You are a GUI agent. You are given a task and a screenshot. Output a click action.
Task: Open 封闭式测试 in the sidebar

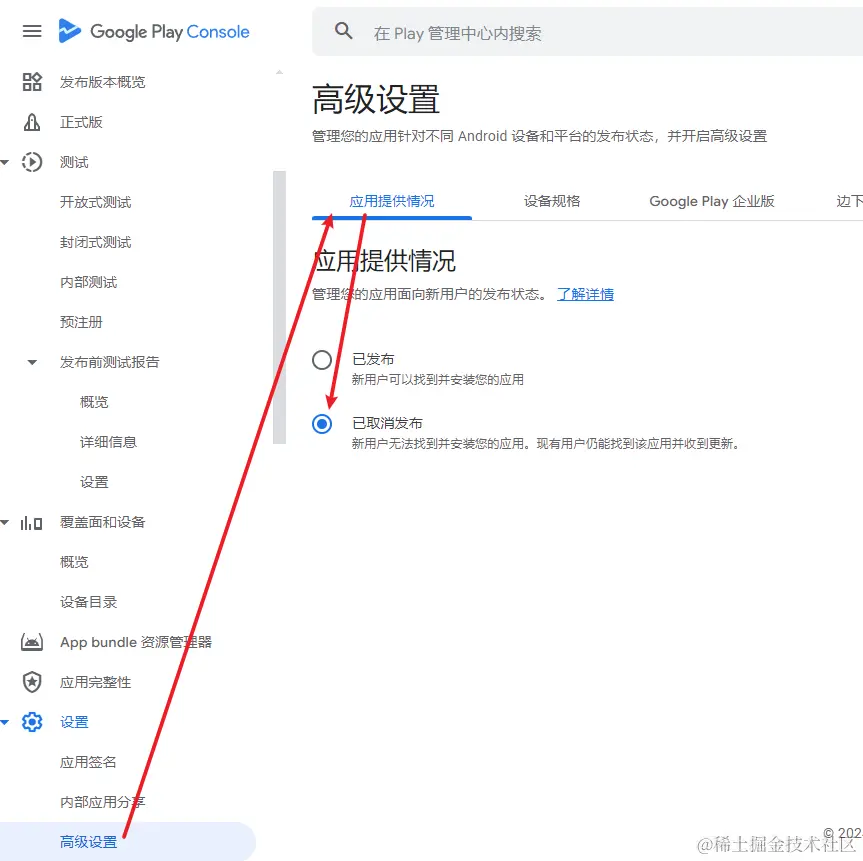tap(95, 242)
